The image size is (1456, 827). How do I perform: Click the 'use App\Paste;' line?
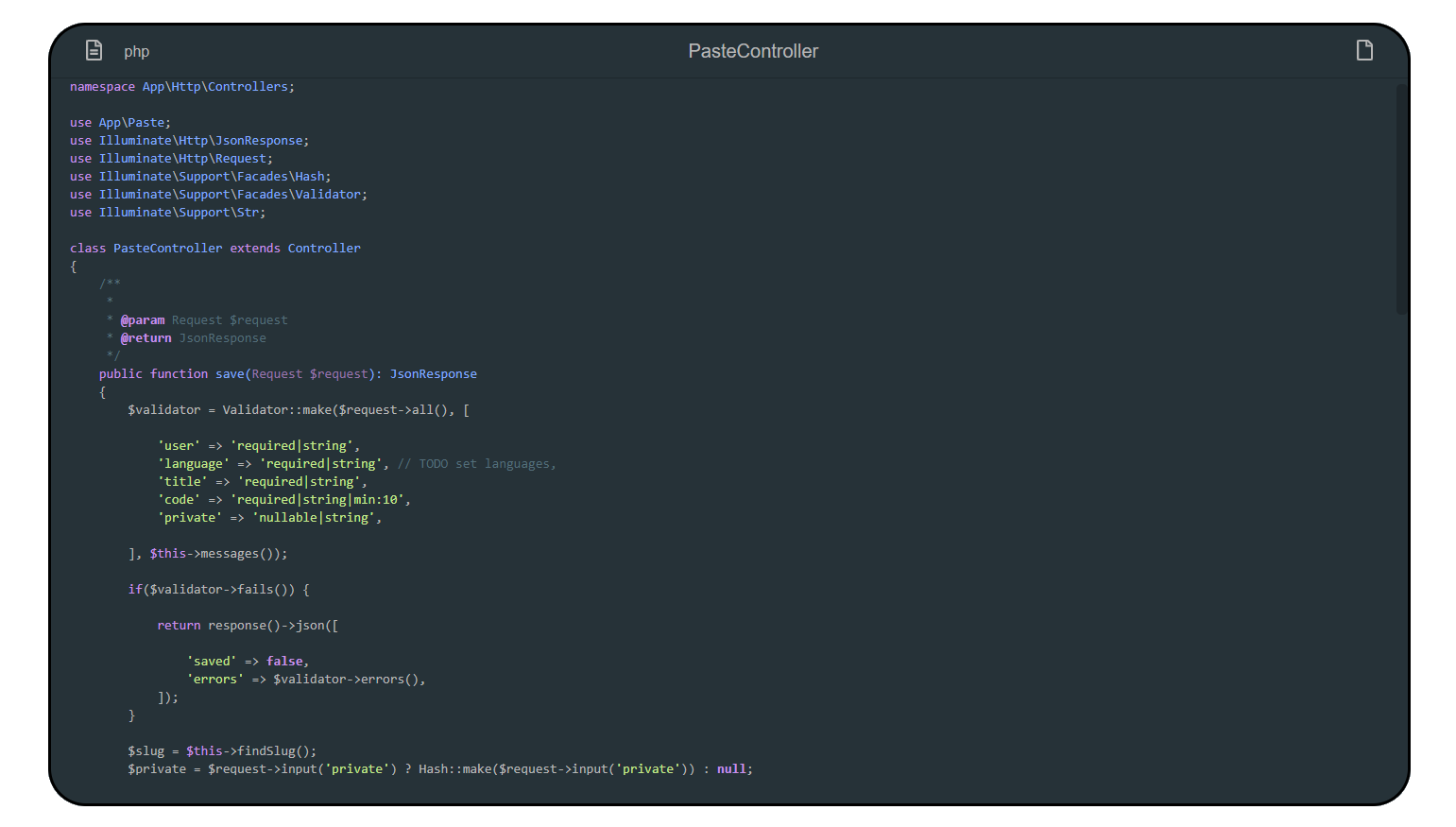click(120, 123)
